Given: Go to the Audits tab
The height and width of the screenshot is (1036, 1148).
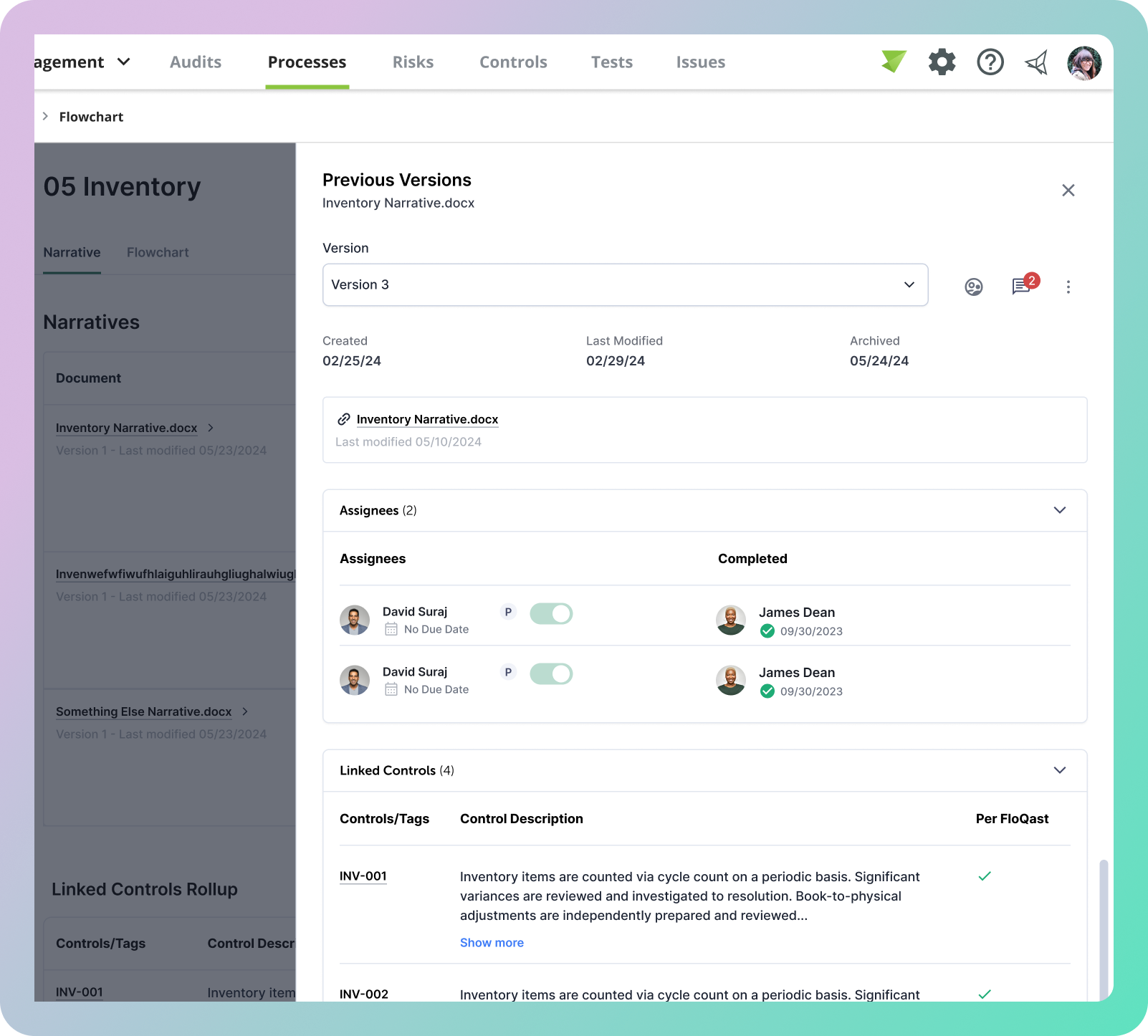Looking at the screenshot, I should click(196, 62).
